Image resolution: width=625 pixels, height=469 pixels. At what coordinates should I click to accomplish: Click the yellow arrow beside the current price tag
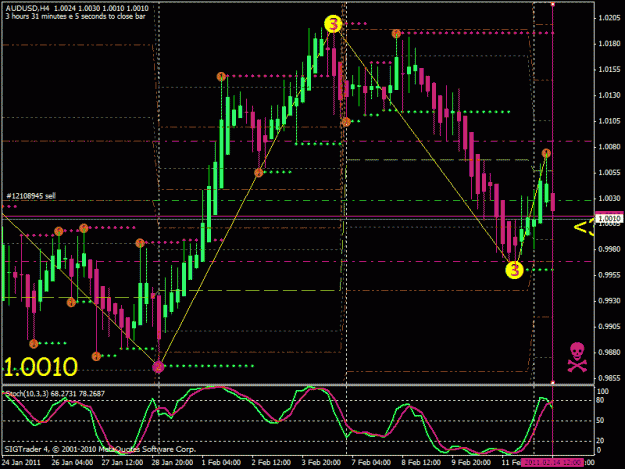tap(583, 228)
